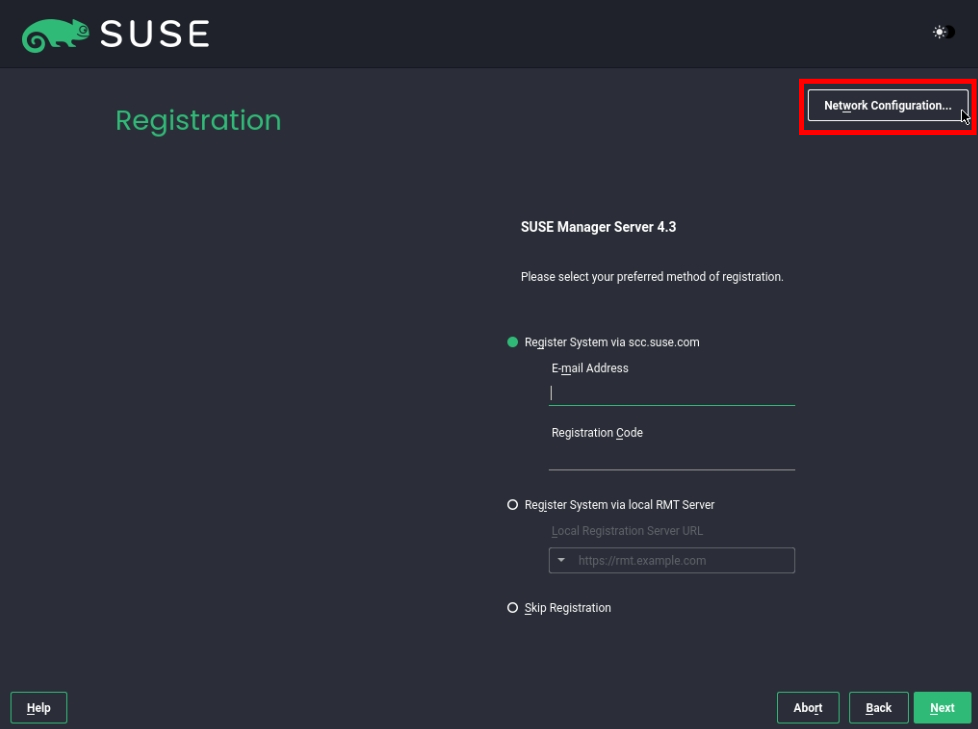The width and height of the screenshot is (978, 729).
Task: Toggle the light/dark theme switch
Action: 944,32
